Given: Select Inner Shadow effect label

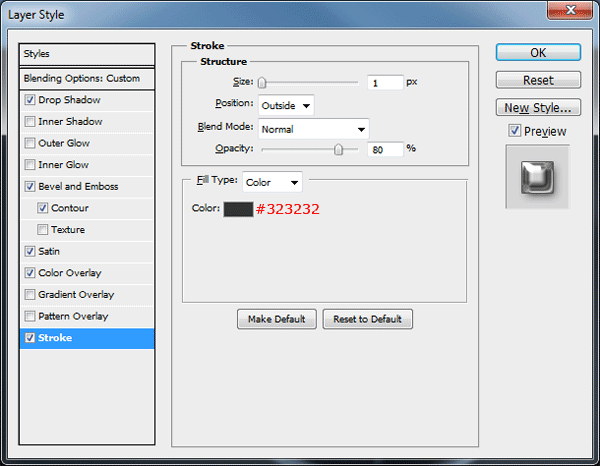Looking at the screenshot, I should click(70, 122).
